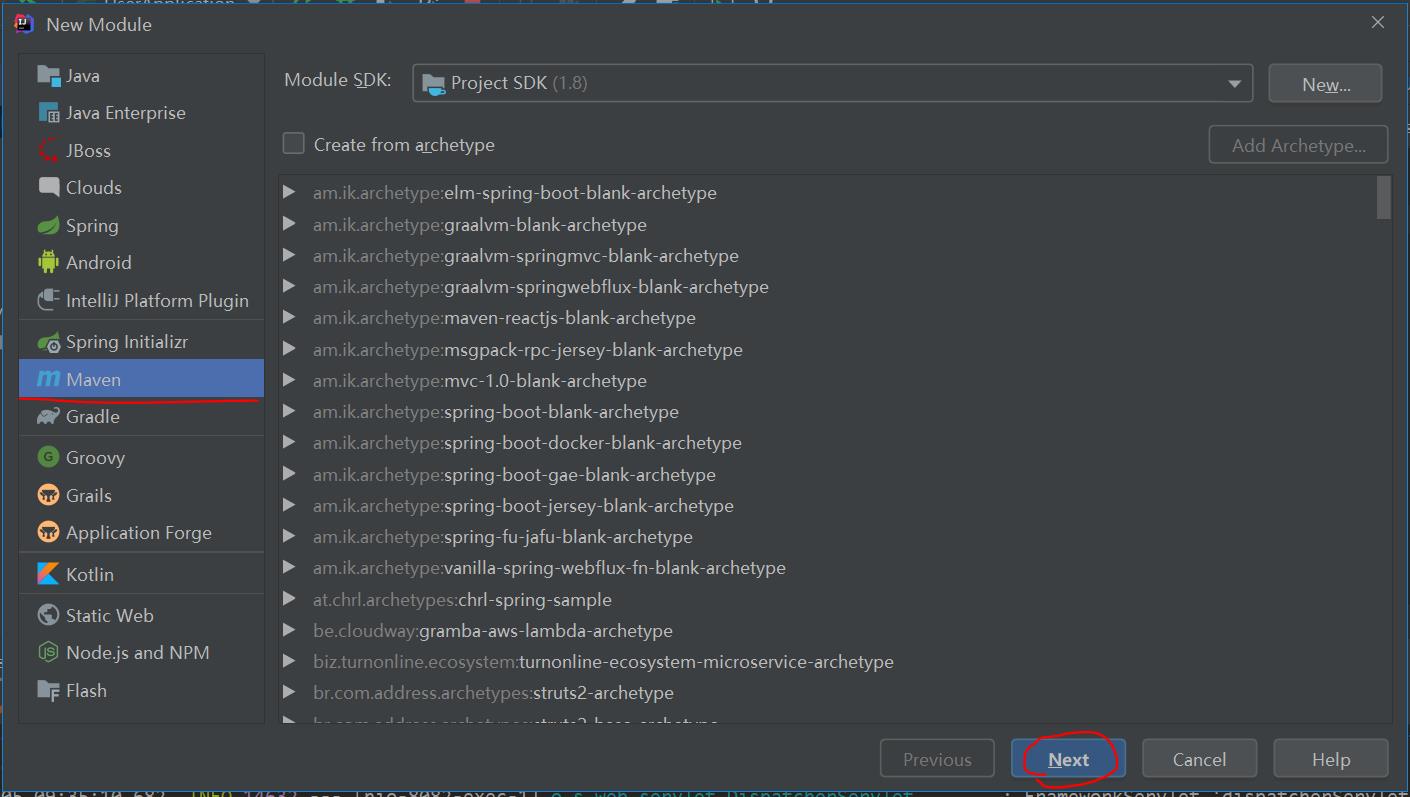Image resolution: width=1410 pixels, height=797 pixels.
Task: Open Help for the dialog
Action: tap(1331, 759)
